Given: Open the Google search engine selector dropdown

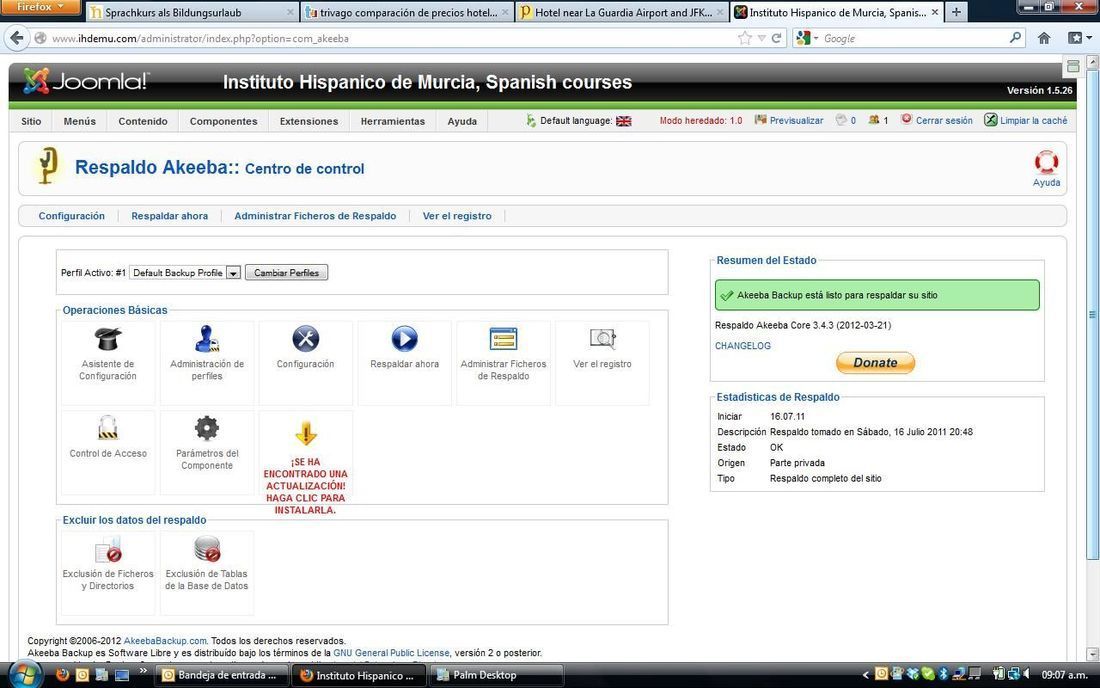Looking at the screenshot, I should point(807,39).
